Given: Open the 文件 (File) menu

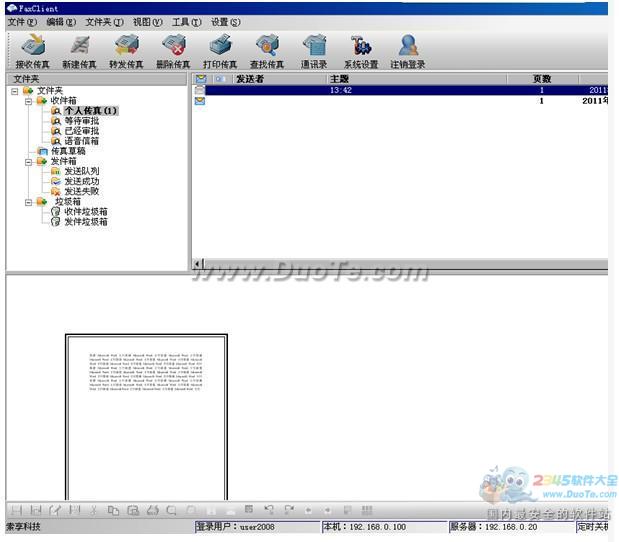Looking at the screenshot, I should 22,22.
